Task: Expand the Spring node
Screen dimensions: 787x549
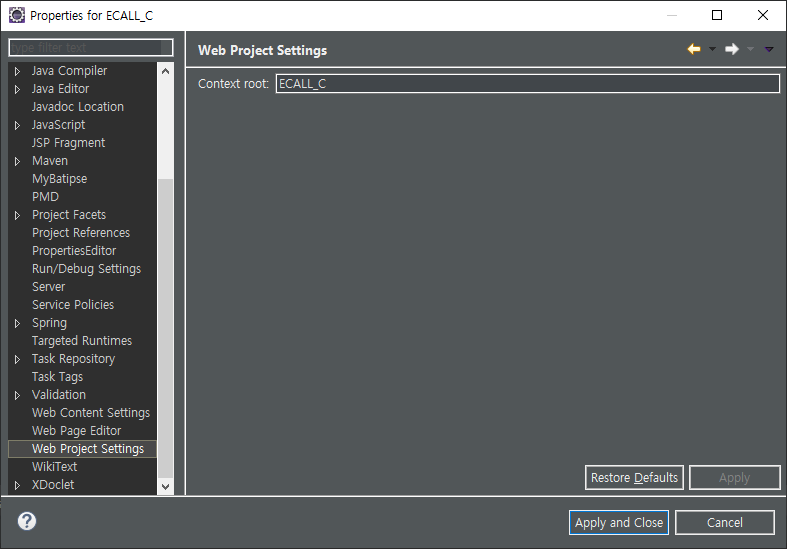Action: [18, 323]
